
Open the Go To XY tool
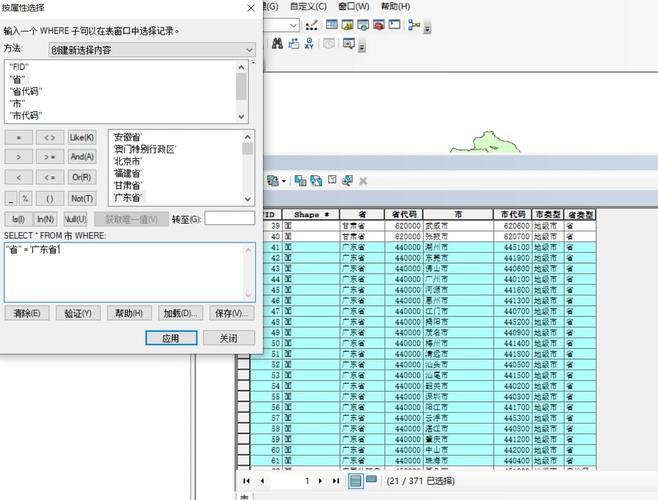coord(309,44)
